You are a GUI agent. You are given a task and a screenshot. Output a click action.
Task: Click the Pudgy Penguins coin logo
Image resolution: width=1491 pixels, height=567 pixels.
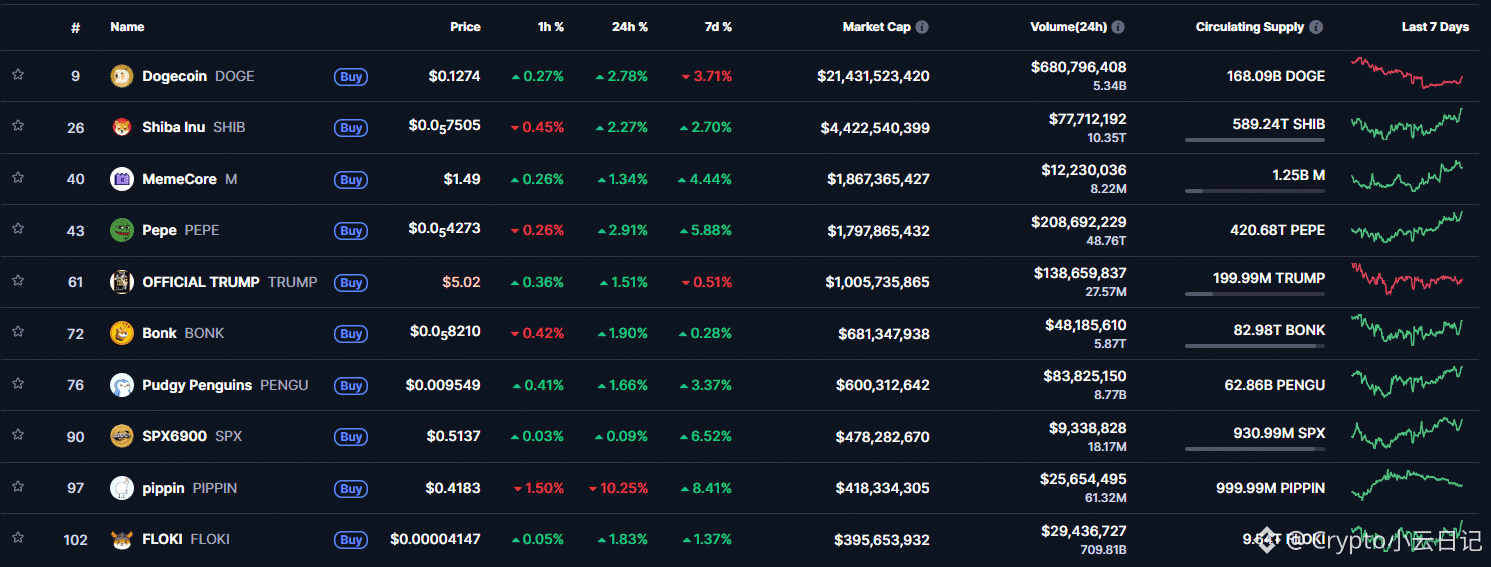(x=121, y=385)
